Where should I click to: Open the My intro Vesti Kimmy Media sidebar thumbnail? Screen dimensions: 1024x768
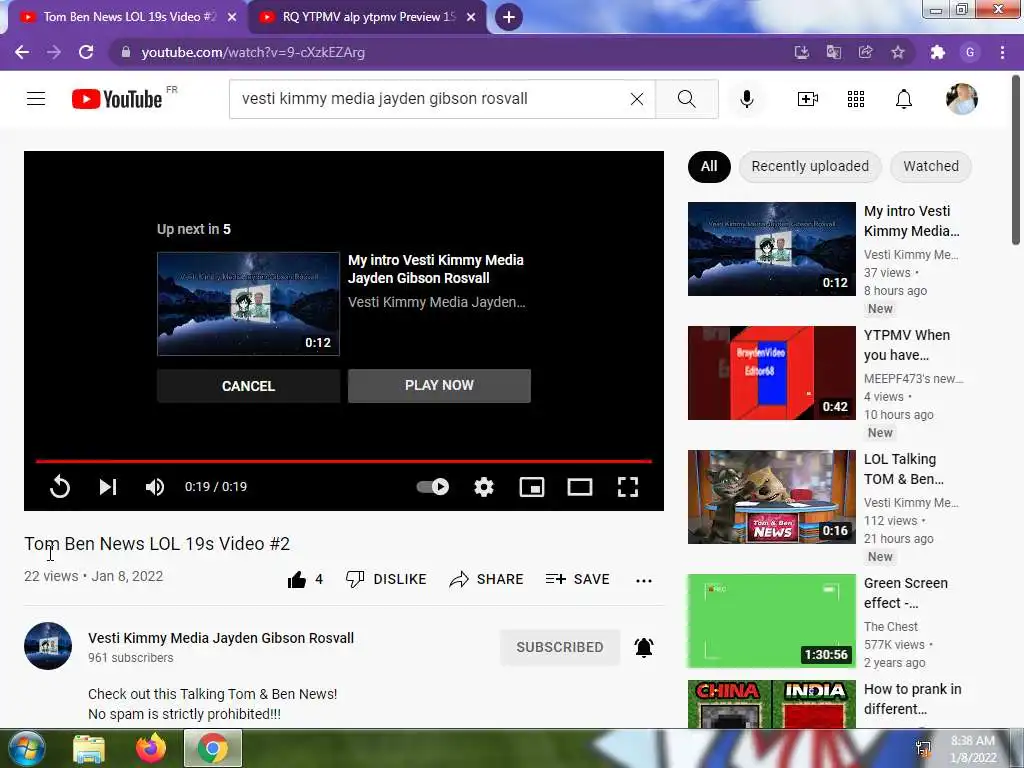click(772, 249)
